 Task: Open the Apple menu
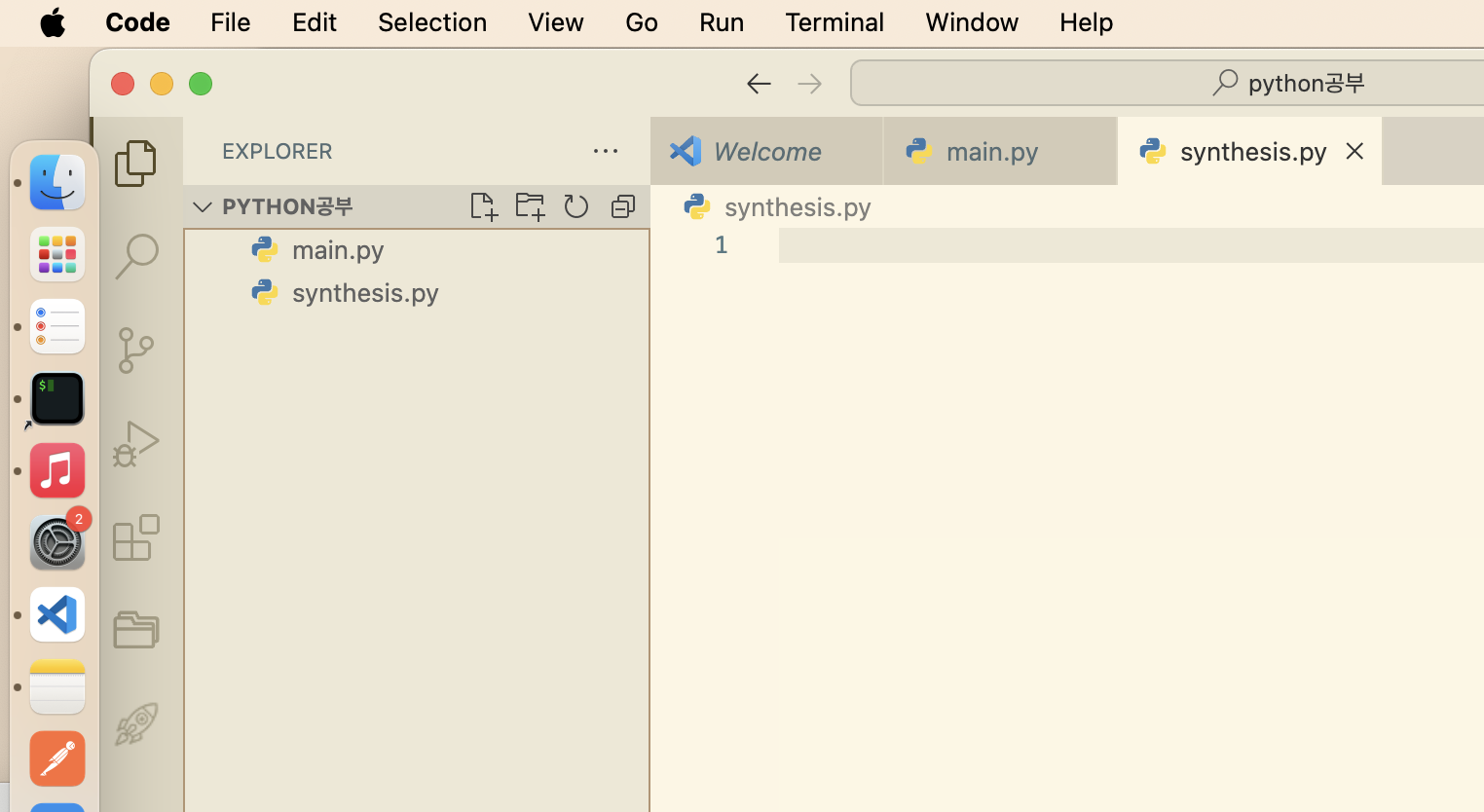[x=53, y=22]
